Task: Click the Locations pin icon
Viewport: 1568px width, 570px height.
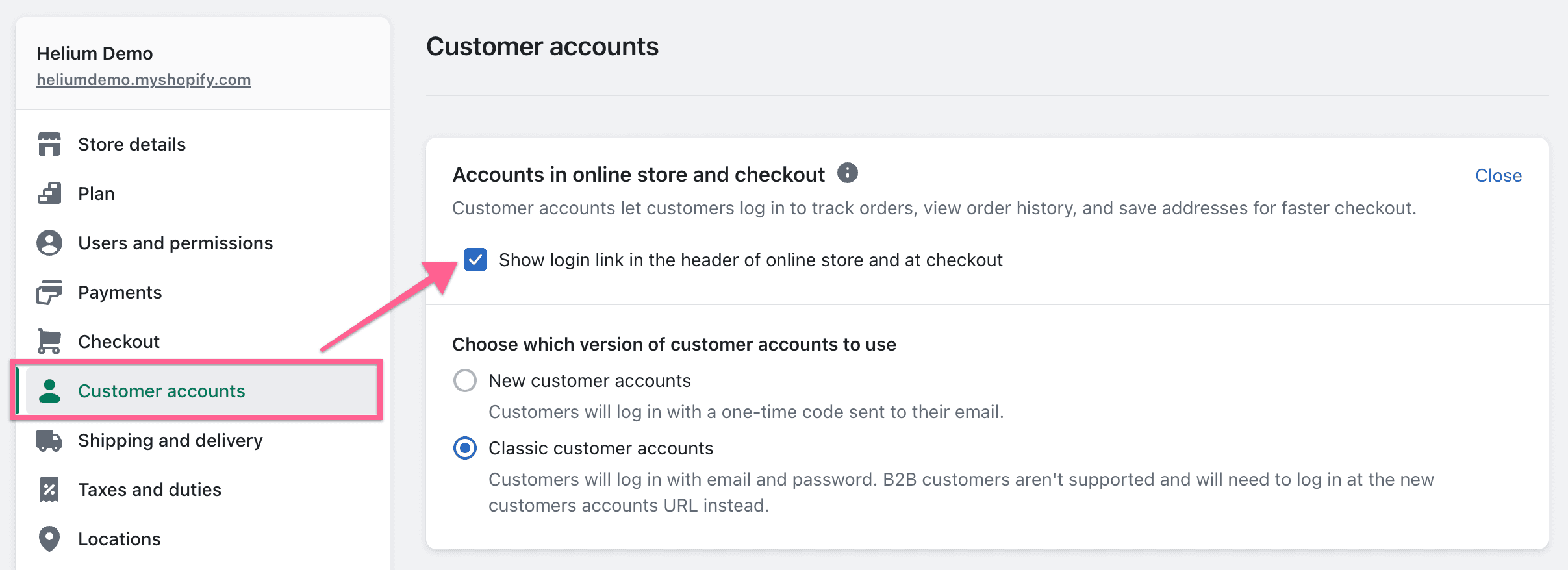Action: tap(49, 539)
